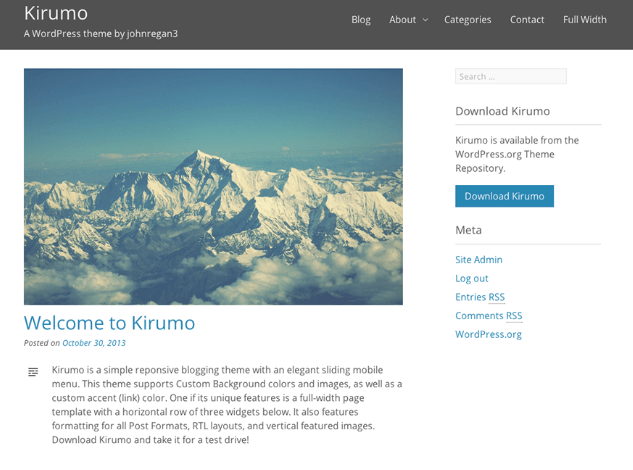633x470 pixels.
Task: Focus the Search input field
Action: click(511, 76)
